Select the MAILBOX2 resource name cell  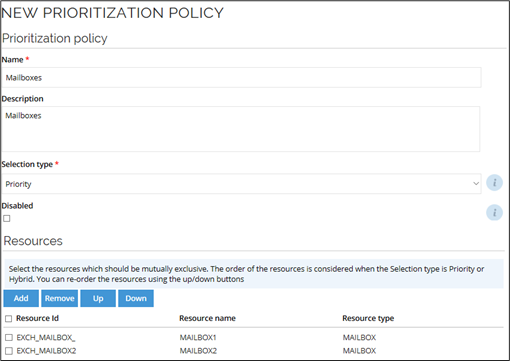(x=198, y=351)
